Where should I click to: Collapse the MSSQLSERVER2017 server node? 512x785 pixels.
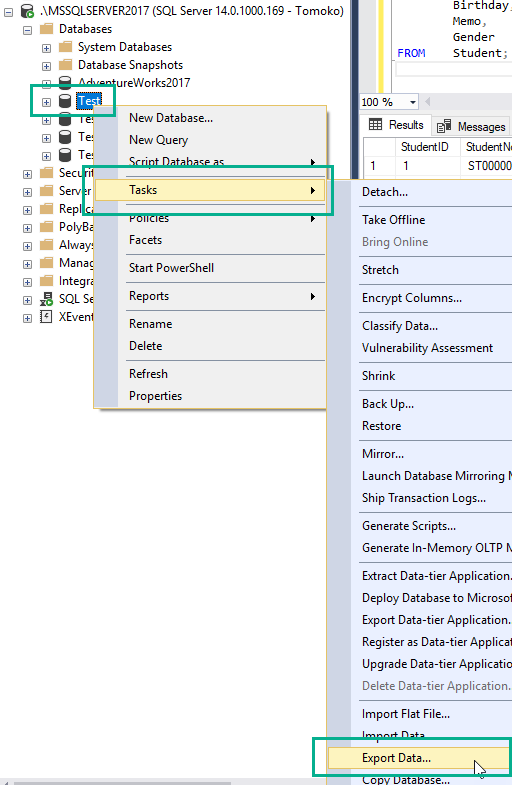point(9,12)
